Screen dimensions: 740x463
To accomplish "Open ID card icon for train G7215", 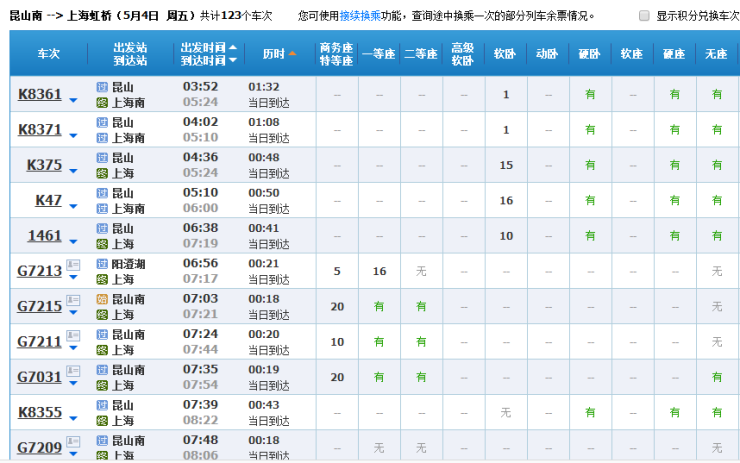I will [x=73, y=300].
